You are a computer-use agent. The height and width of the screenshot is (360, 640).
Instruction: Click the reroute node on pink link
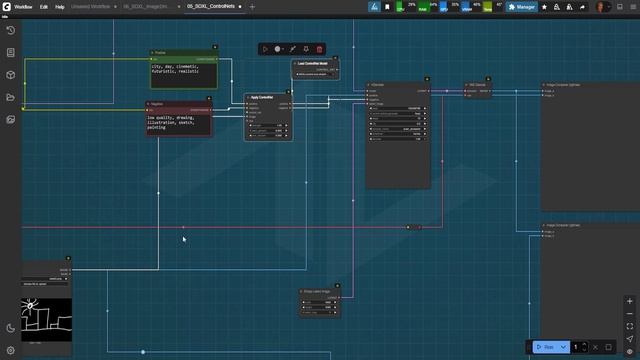coord(413,227)
